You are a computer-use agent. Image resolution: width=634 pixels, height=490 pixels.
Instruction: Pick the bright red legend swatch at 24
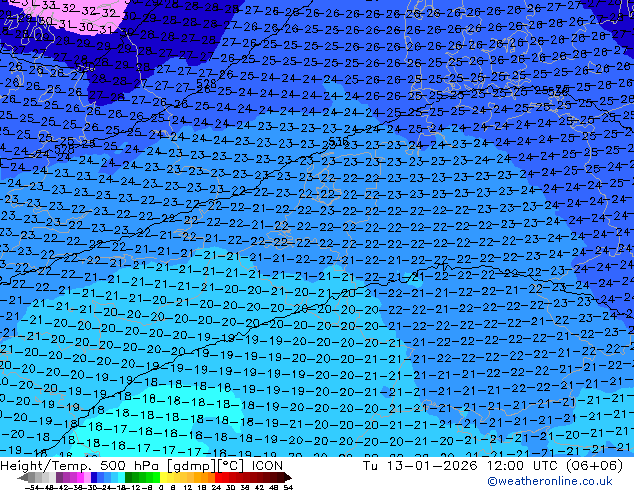click(x=218, y=478)
